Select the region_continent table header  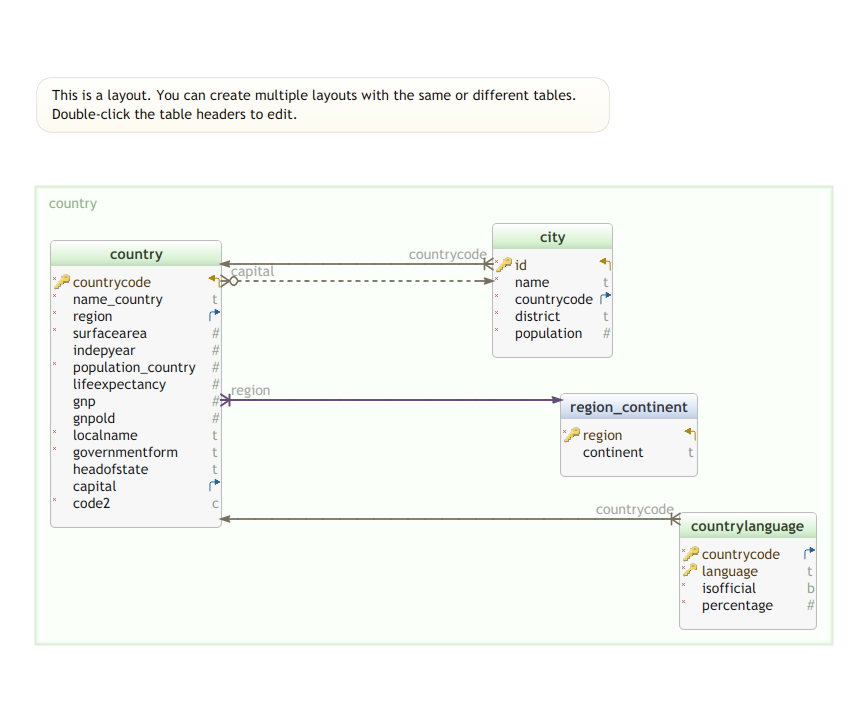pyautogui.click(x=628, y=407)
